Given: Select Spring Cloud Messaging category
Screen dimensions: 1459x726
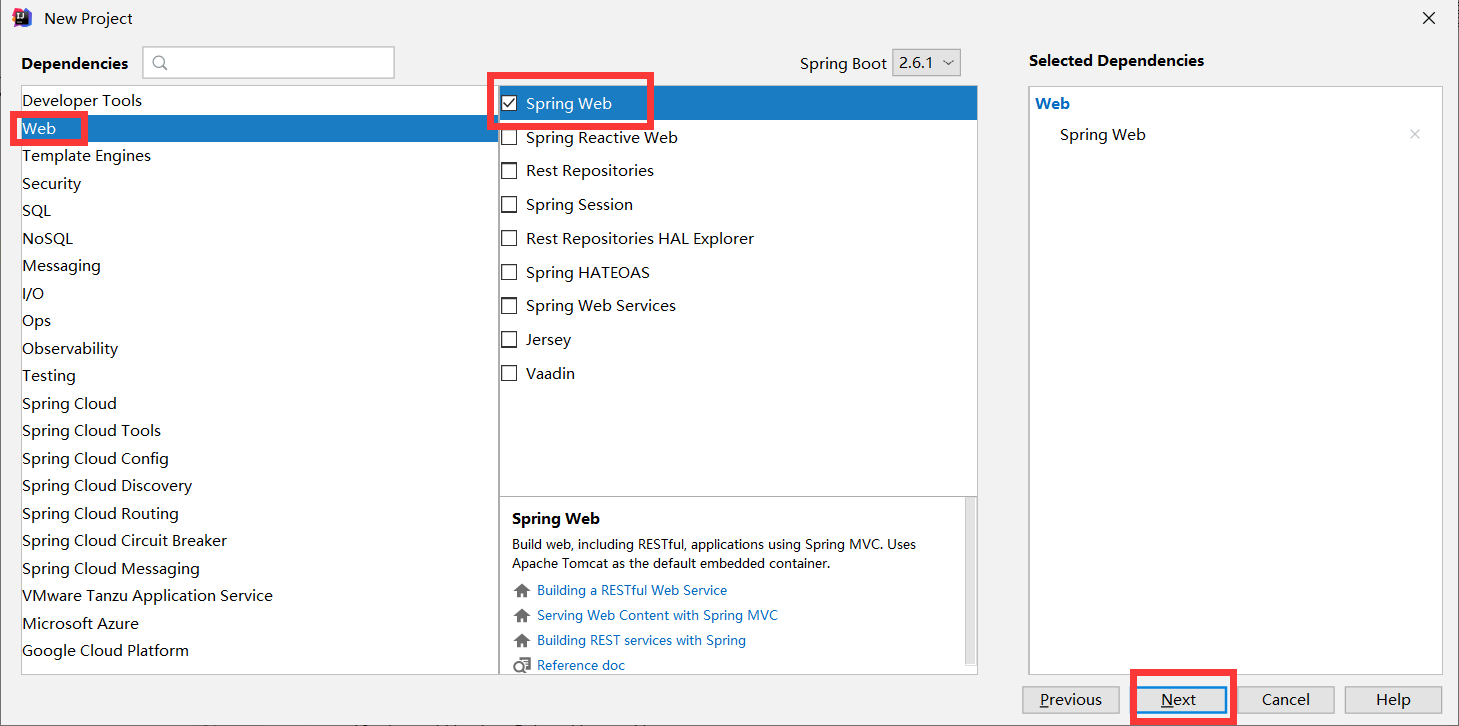Looking at the screenshot, I should click(260, 568).
